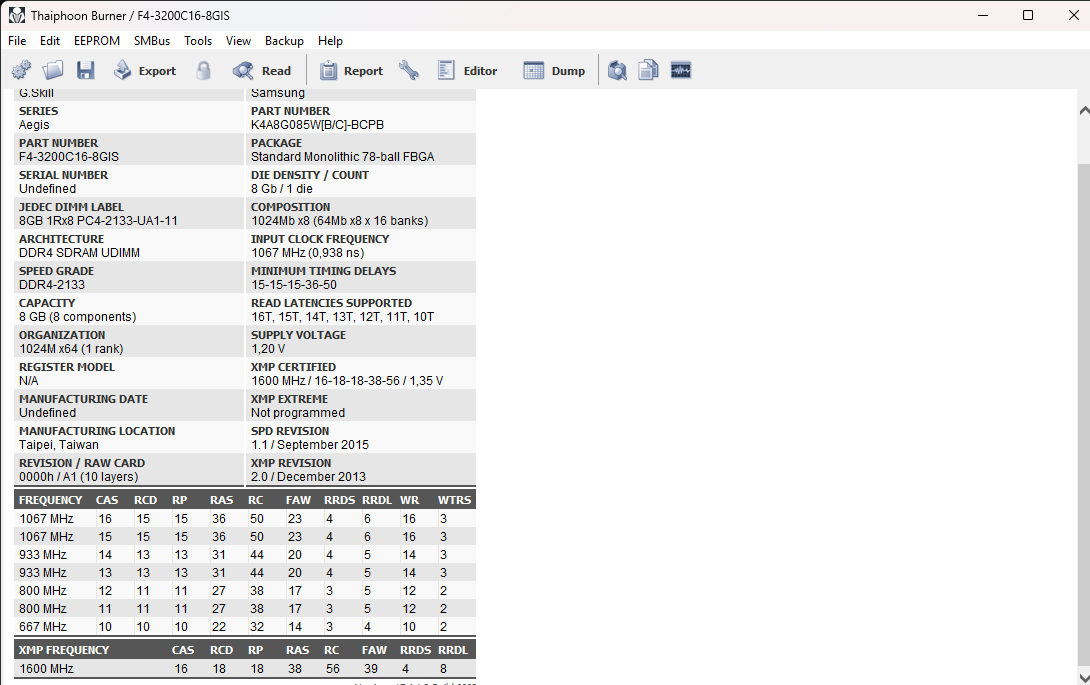Viewport: 1090px width, 685px height.
Task: Open the View menu
Action: coord(238,41)
